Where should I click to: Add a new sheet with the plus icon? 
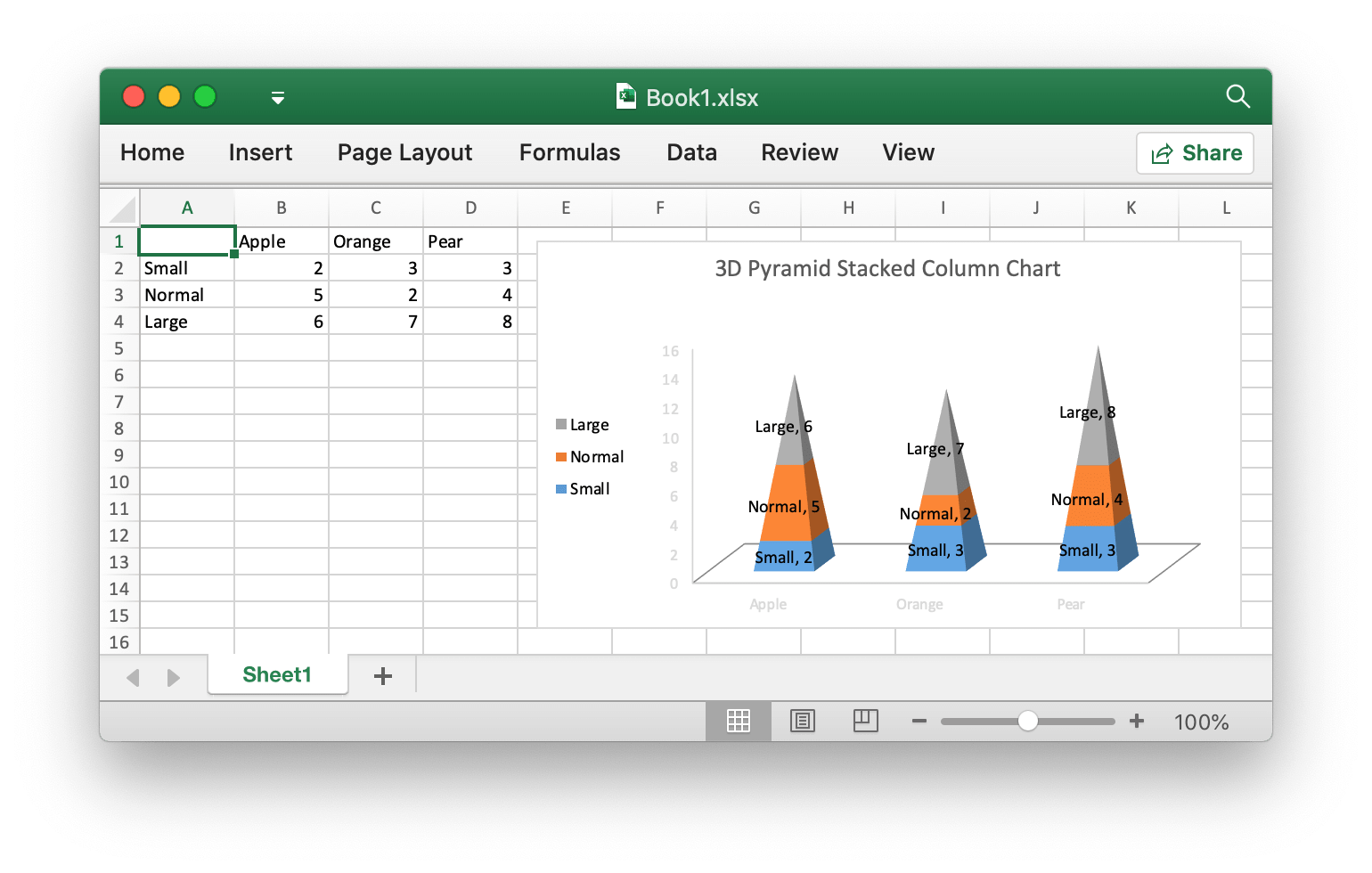[382, 676]
